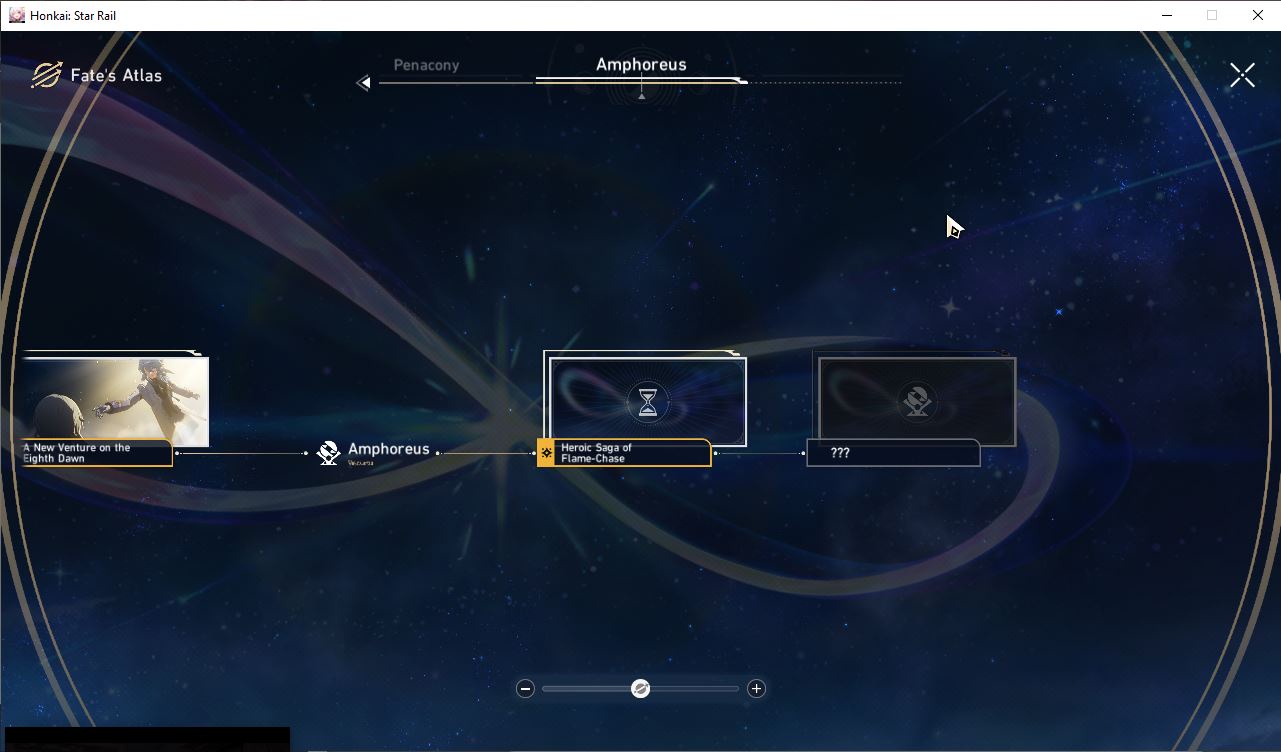This screenshot has height=752, width=1281.
Task: Click the Amphoreus planet node icon
Action: point(328,453)
